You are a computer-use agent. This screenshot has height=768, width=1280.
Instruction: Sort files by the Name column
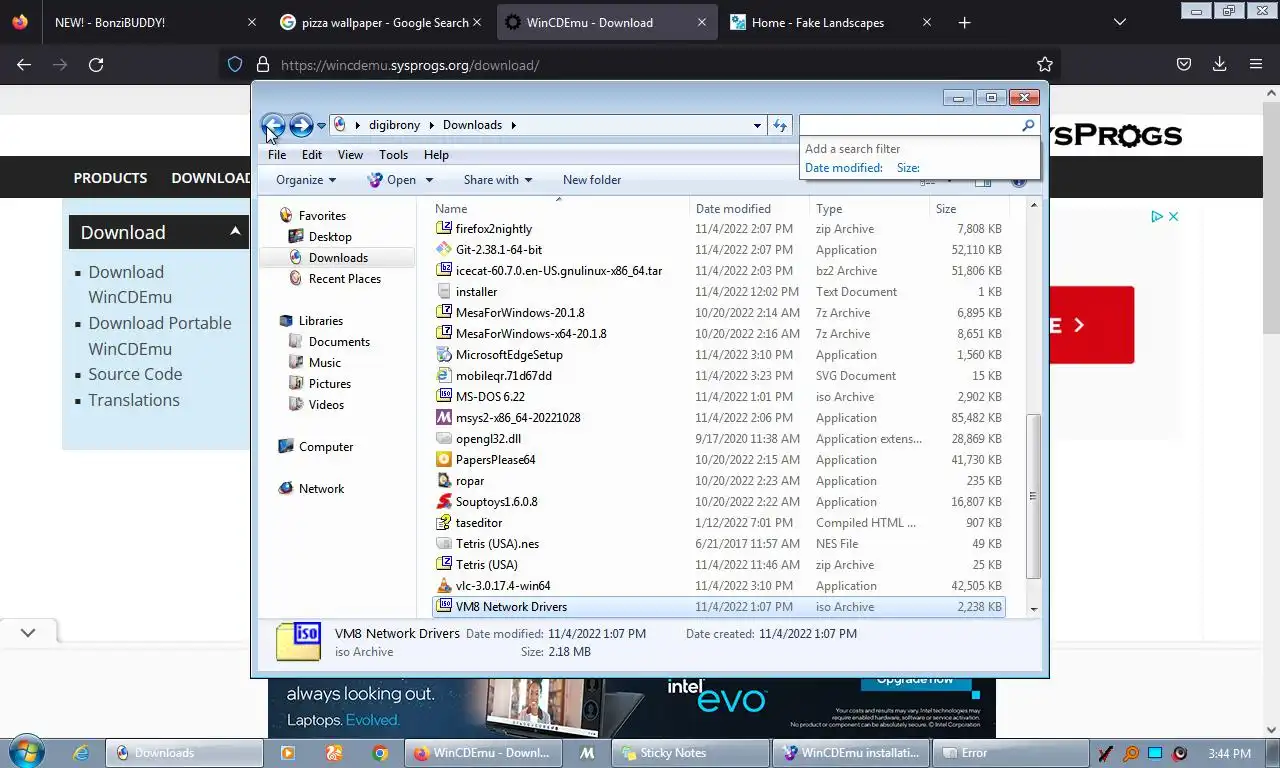pos(560,209)
